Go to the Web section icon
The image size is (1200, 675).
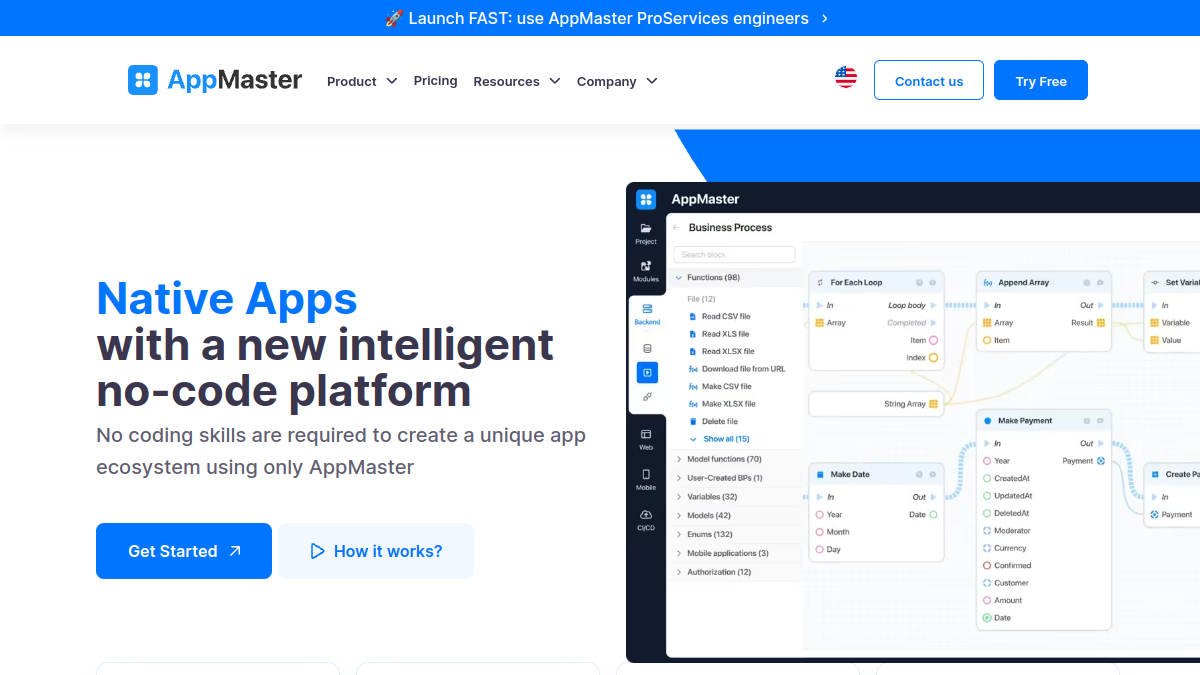point(646,439)
